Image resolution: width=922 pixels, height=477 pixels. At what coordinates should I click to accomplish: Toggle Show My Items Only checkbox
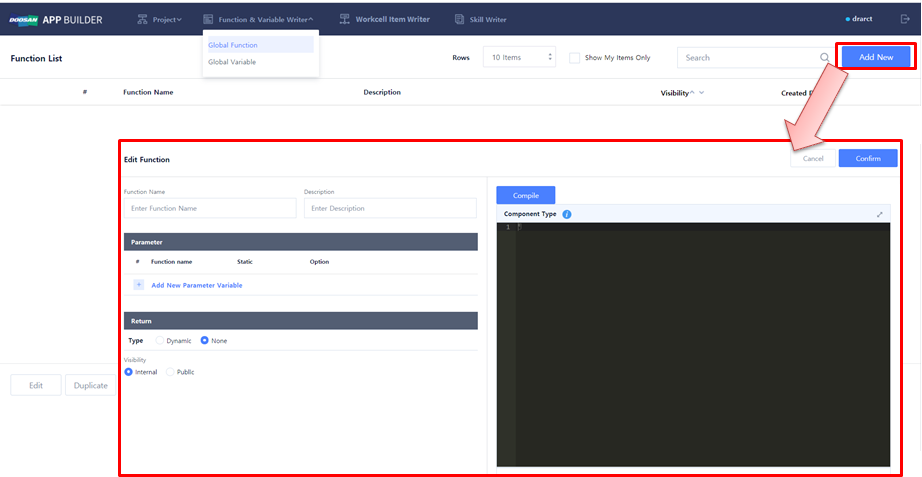coord(575,58)
